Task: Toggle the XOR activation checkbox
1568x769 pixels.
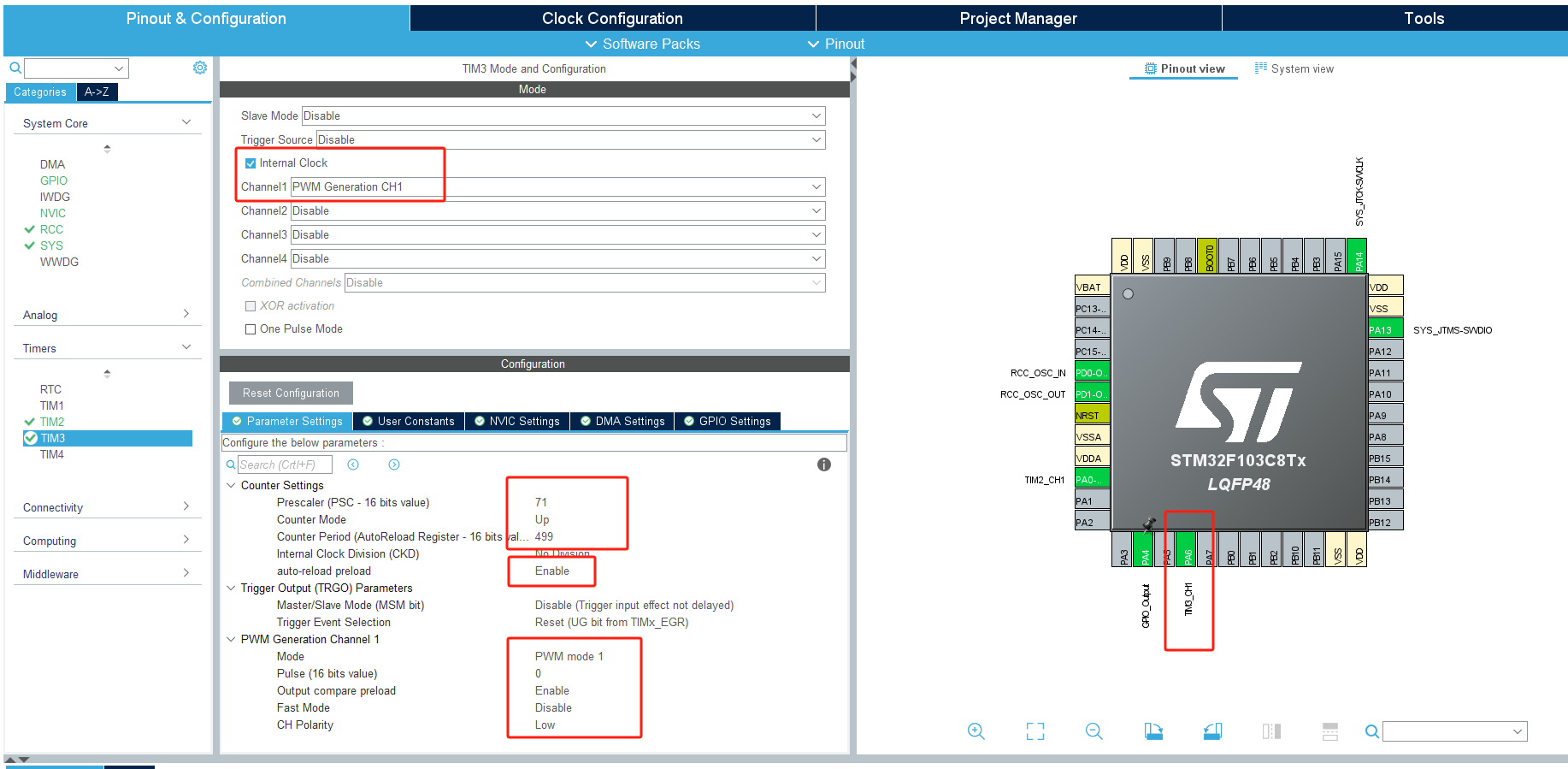Action: pyautogui.click(x=251, y=306)
